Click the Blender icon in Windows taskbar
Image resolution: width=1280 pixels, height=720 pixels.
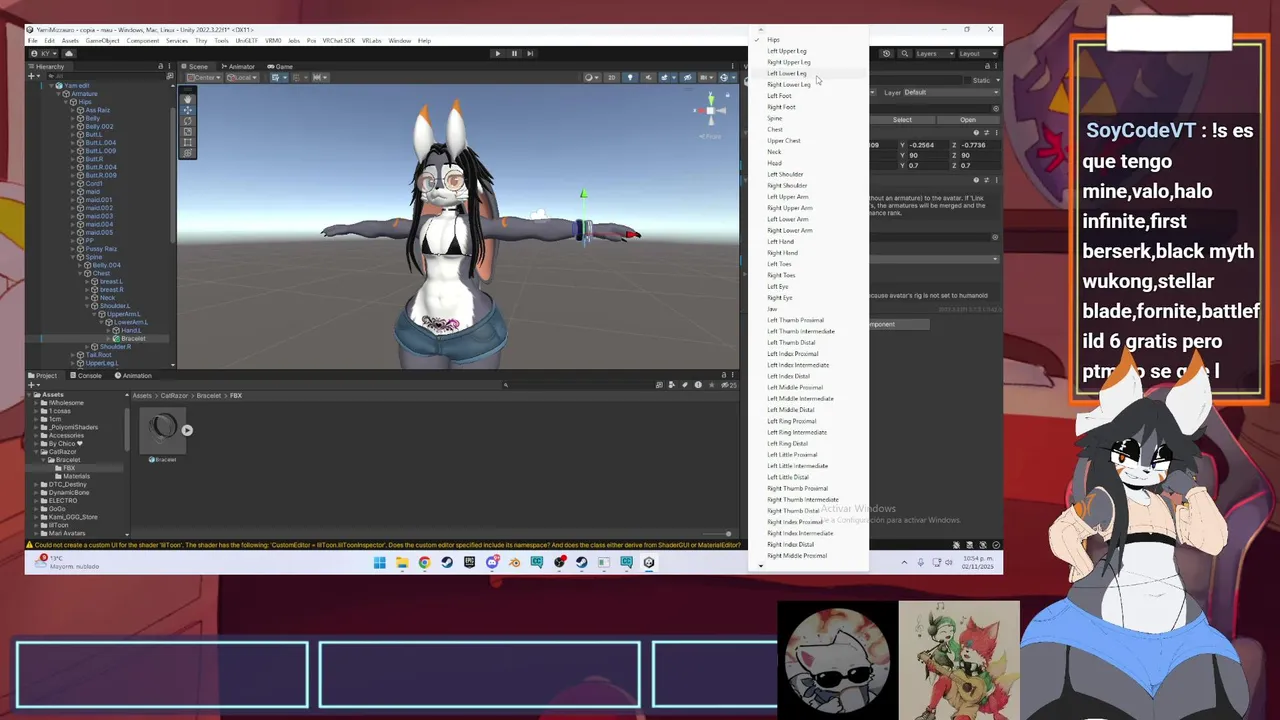(x=515, y=562)
